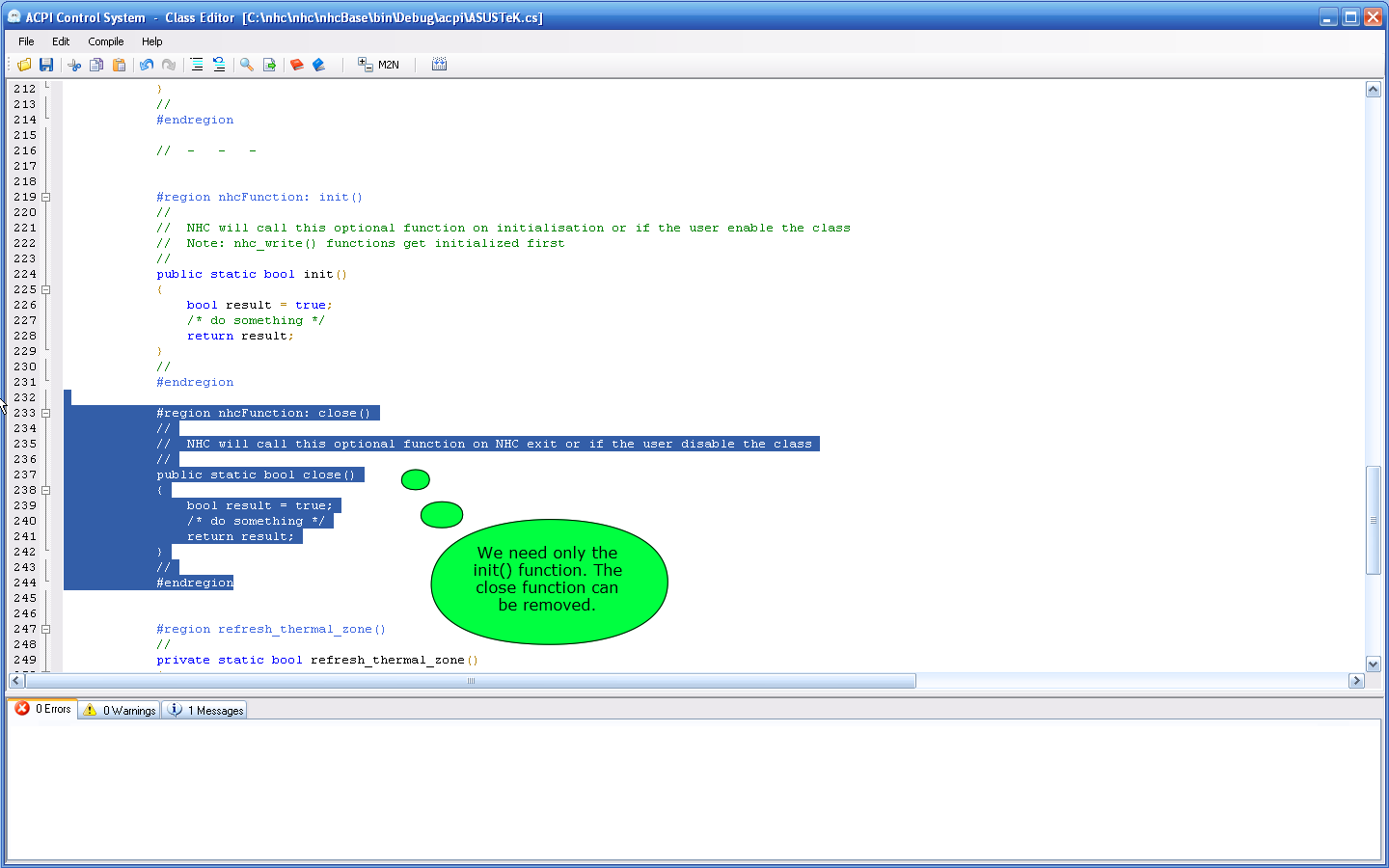Click the horizontal scrollbar right arrow
Viewport: 1389px width, 868px height.
1356,681
